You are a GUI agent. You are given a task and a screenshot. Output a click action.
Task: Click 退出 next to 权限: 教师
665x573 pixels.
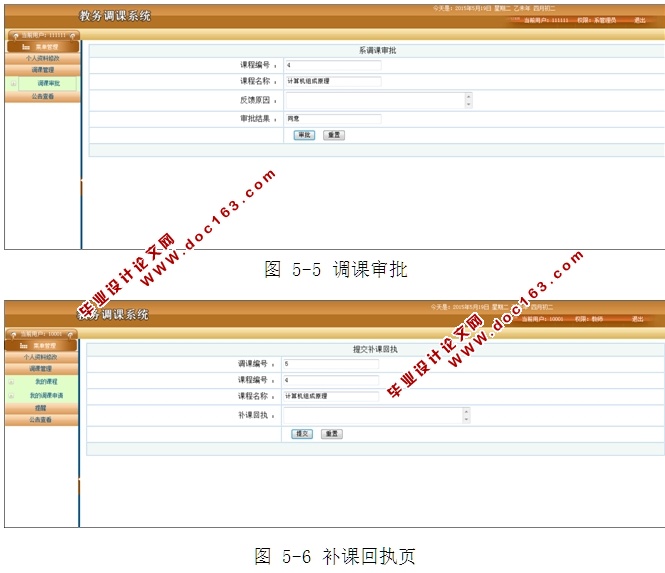click(x=637, y=319)
